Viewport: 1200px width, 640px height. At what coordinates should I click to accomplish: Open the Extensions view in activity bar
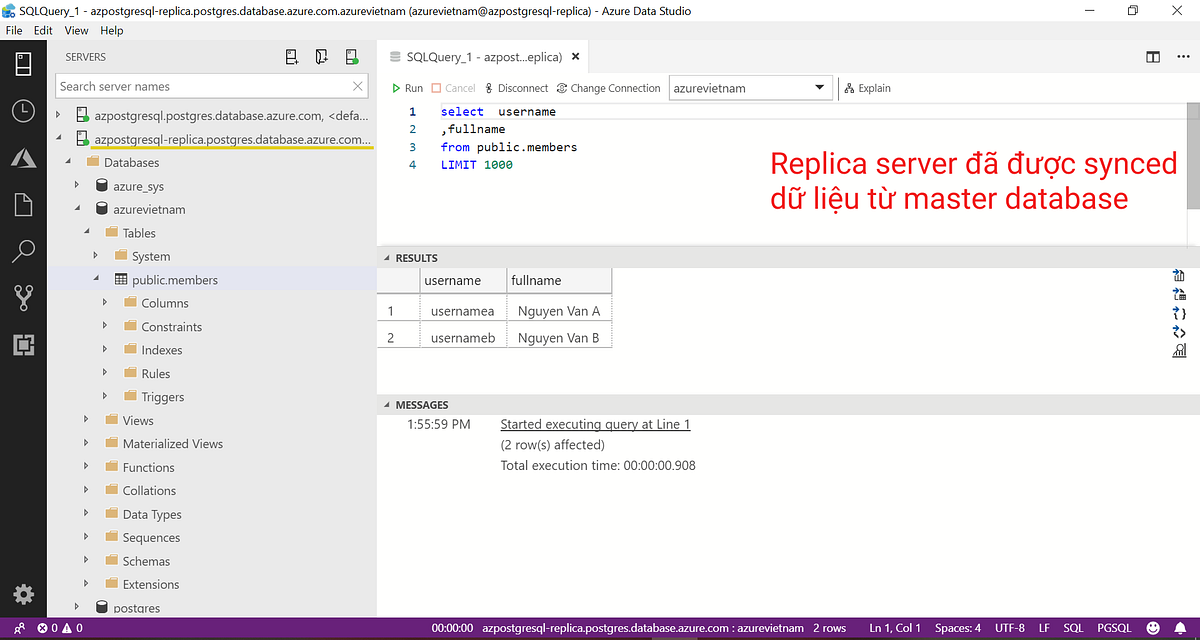click(x=23, y=345)
